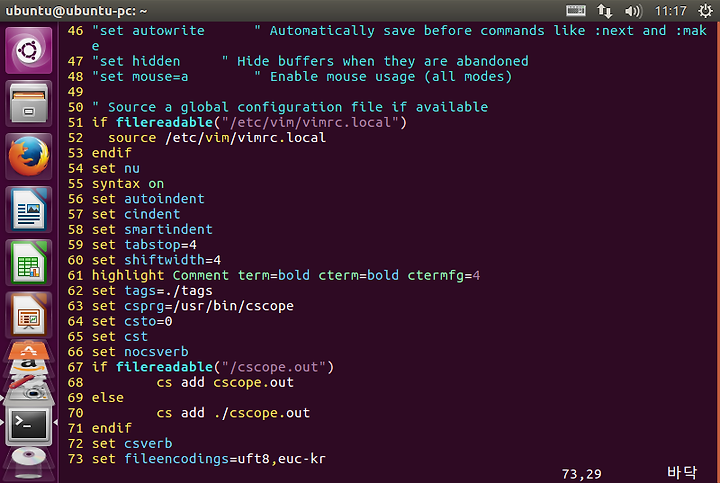Open the network connection indicator
The width and height of the screenshot is (720, 483).
[x=604, y=10]
